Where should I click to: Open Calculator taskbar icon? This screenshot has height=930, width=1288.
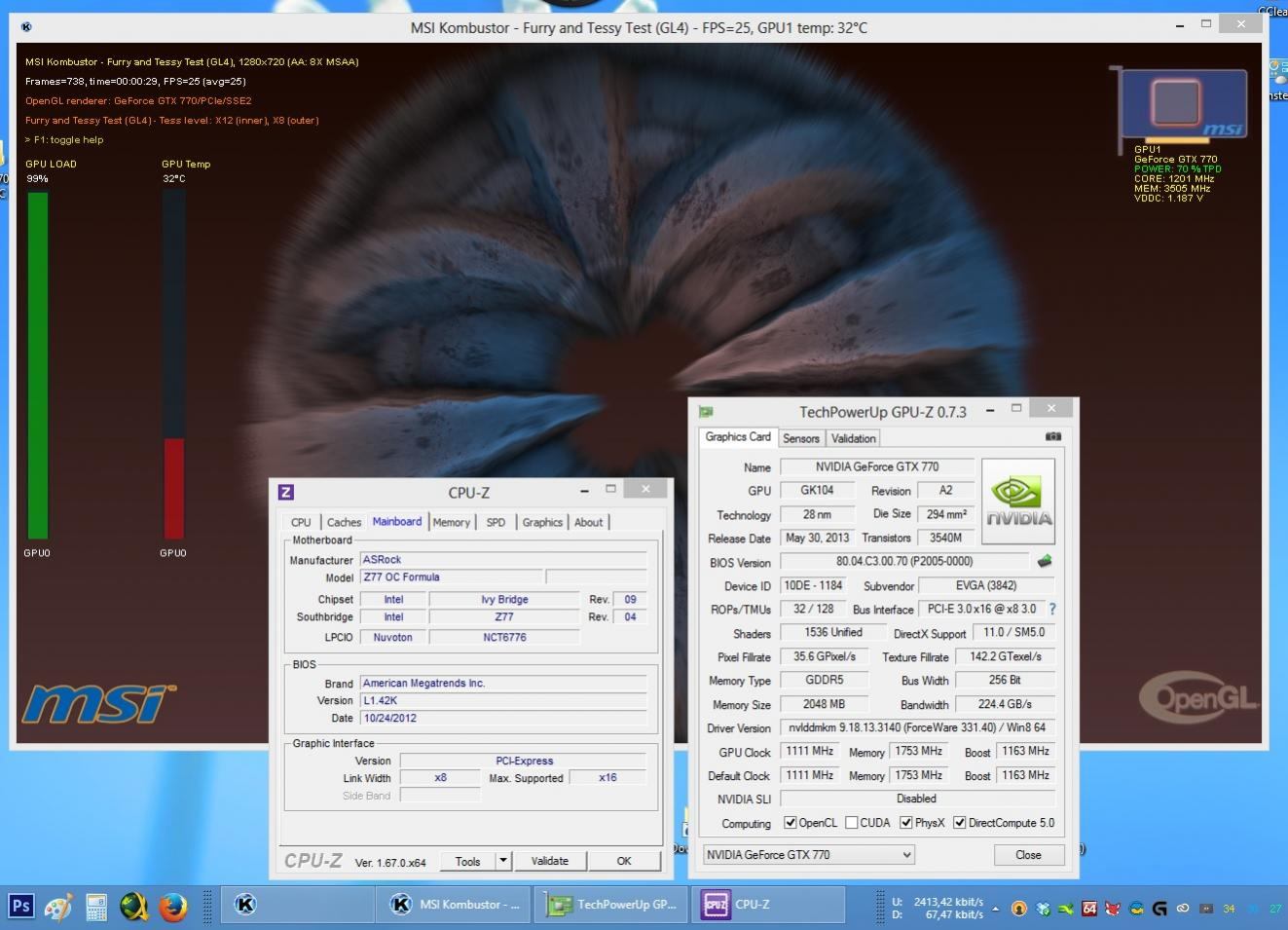96,906
